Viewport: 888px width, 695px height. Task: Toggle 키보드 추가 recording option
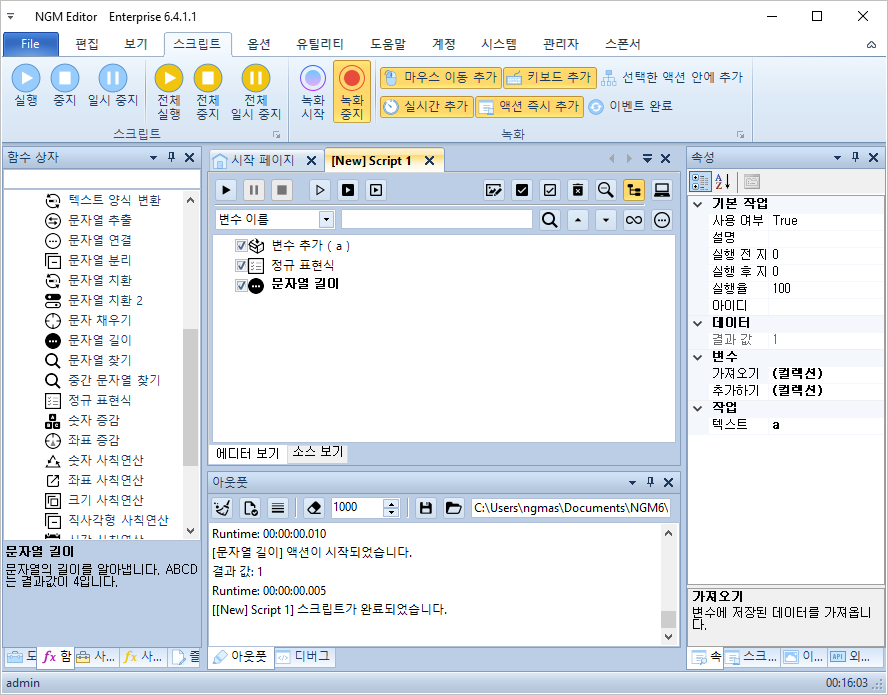pyautogui.click(x=550, y=78)
